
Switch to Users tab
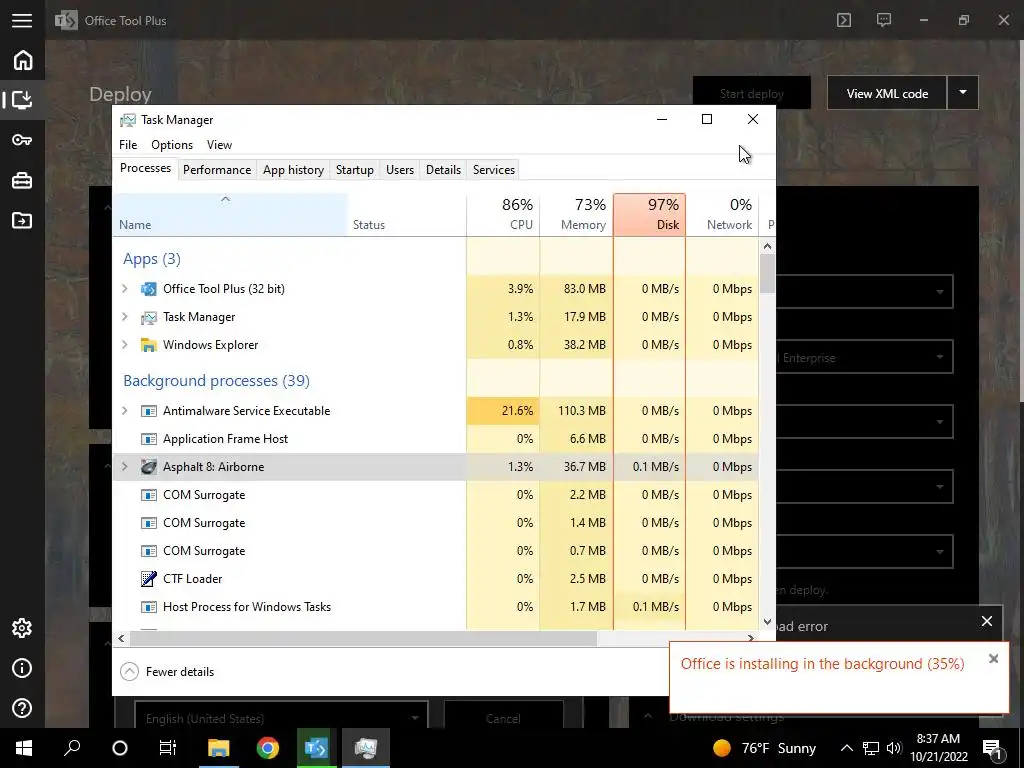pos(400,170)
